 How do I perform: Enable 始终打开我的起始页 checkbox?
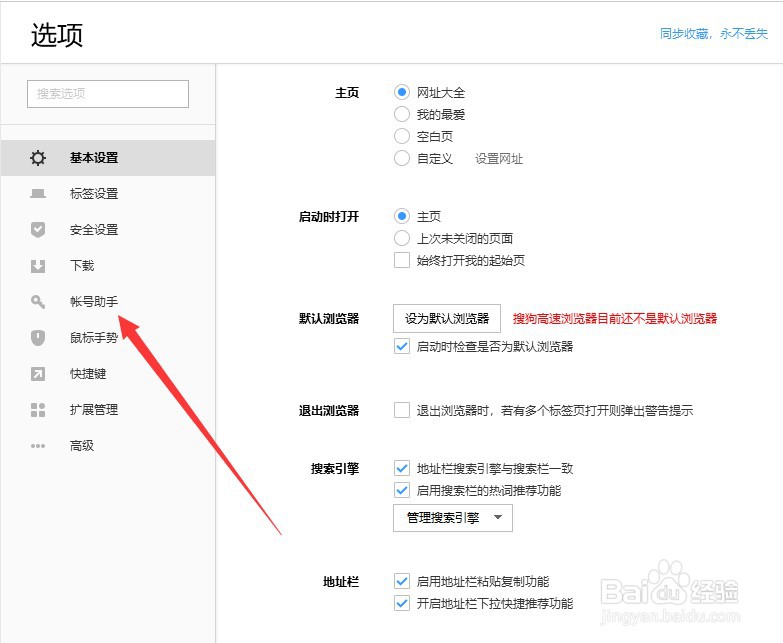tap(402, 260)
